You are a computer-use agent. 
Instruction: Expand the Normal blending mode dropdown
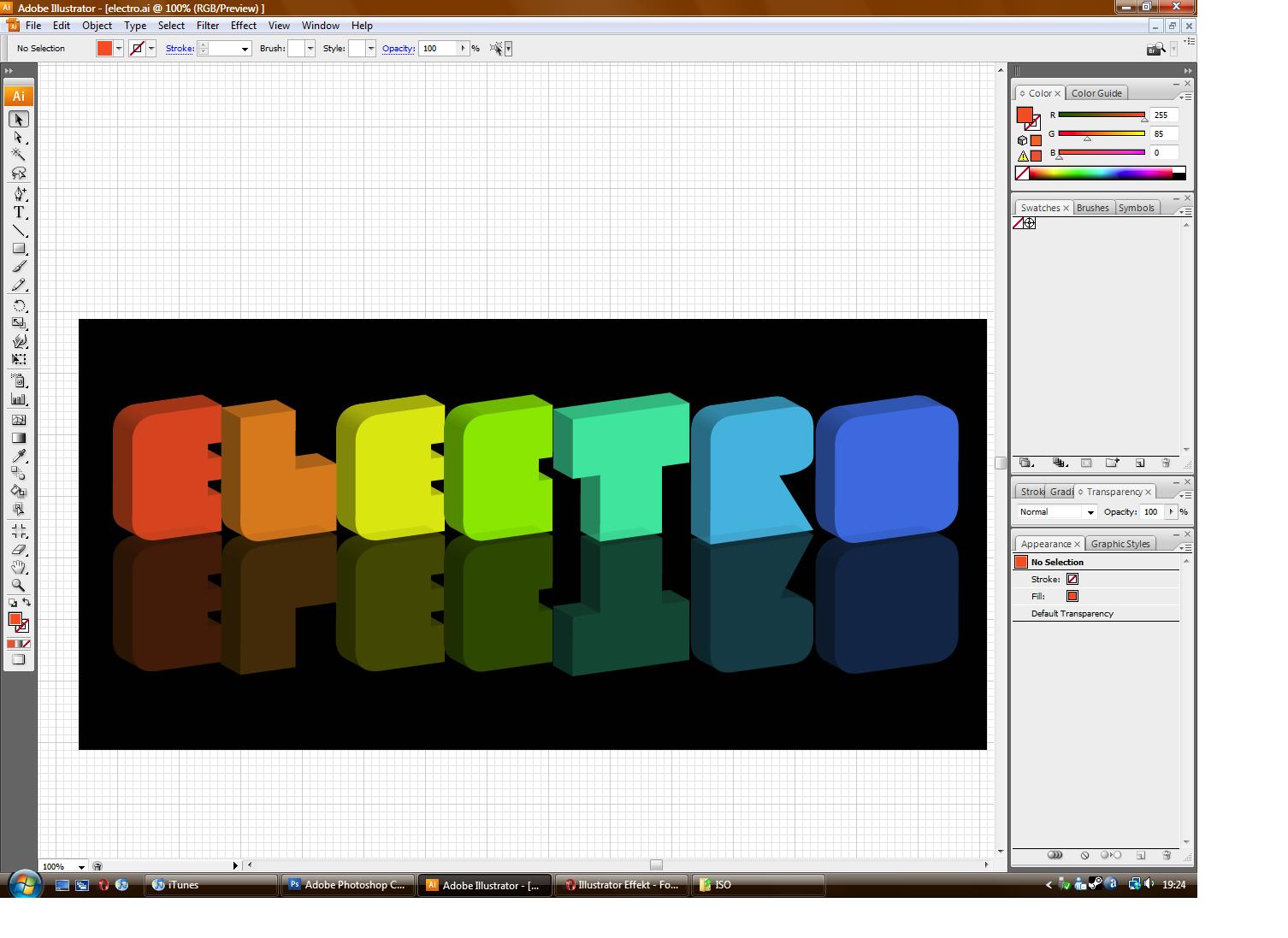point(1090,512)
